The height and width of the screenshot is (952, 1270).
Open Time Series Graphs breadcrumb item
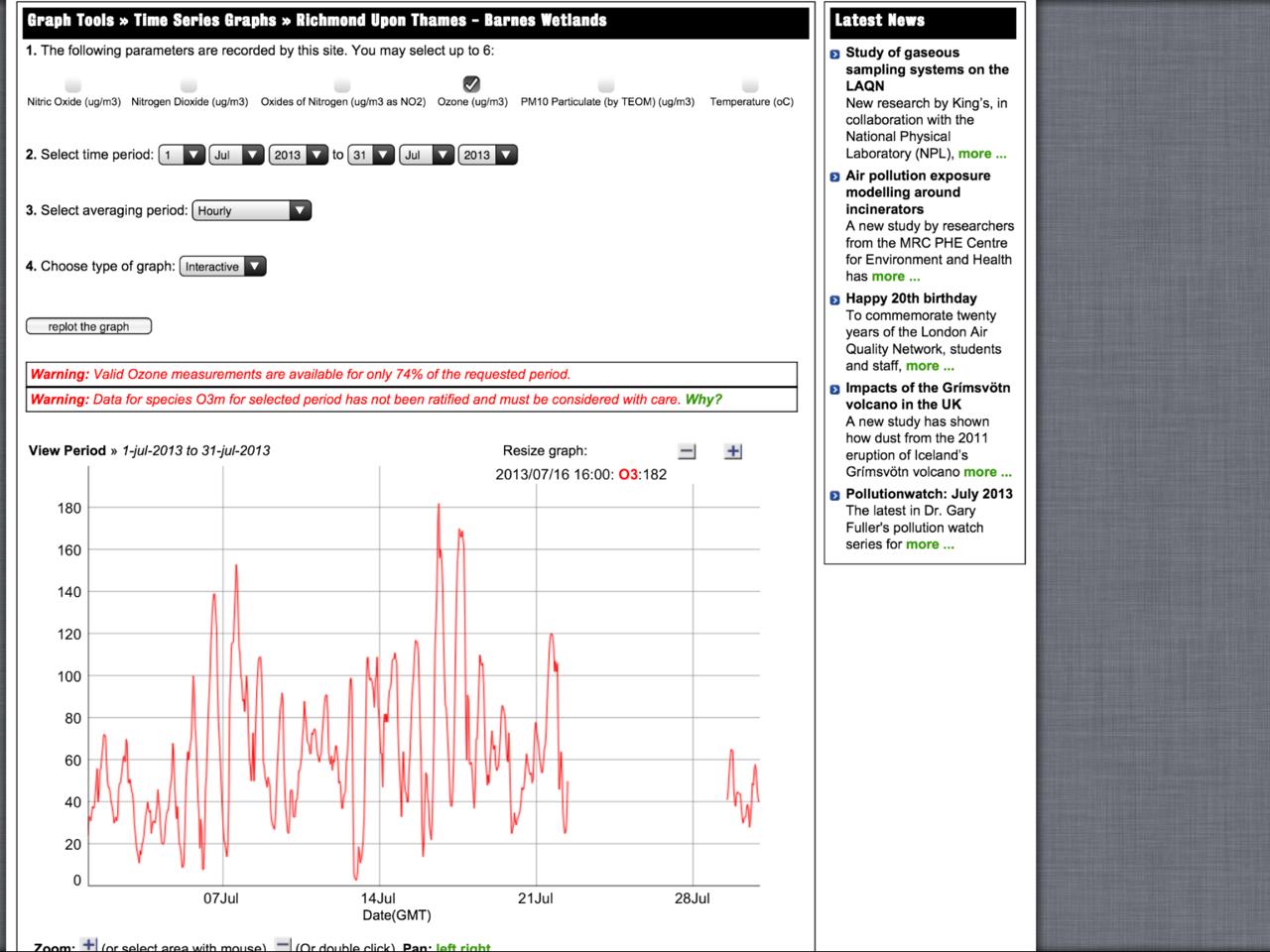point(204,20)
